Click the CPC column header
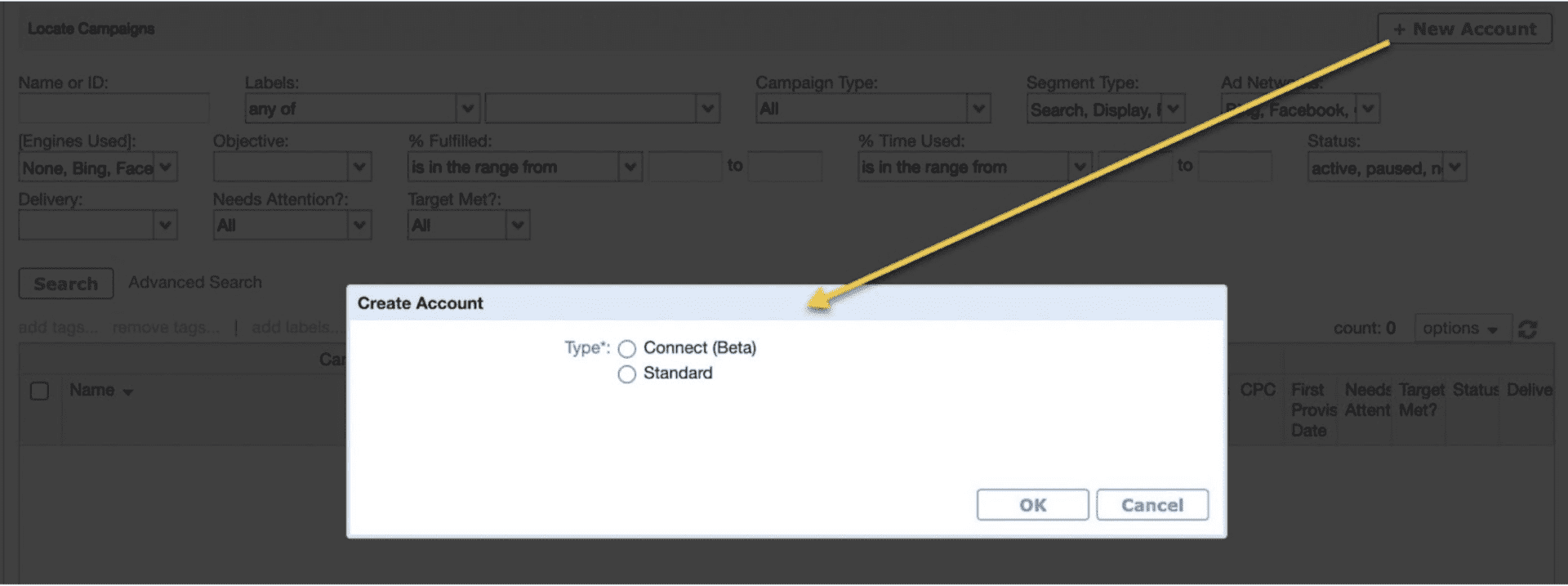 (x=1257, y=390)
